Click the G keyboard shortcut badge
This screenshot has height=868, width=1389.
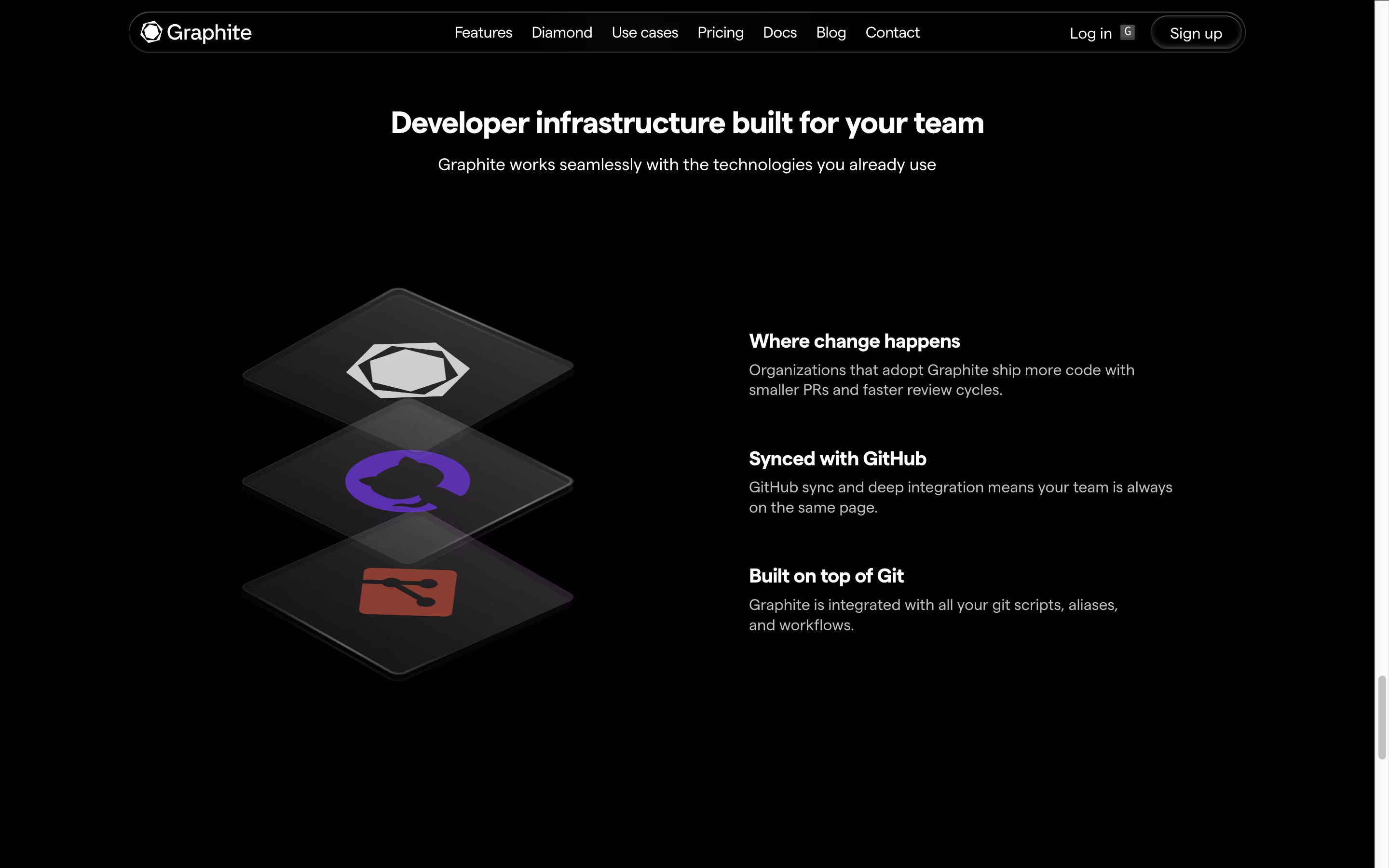coord(1128,32)
